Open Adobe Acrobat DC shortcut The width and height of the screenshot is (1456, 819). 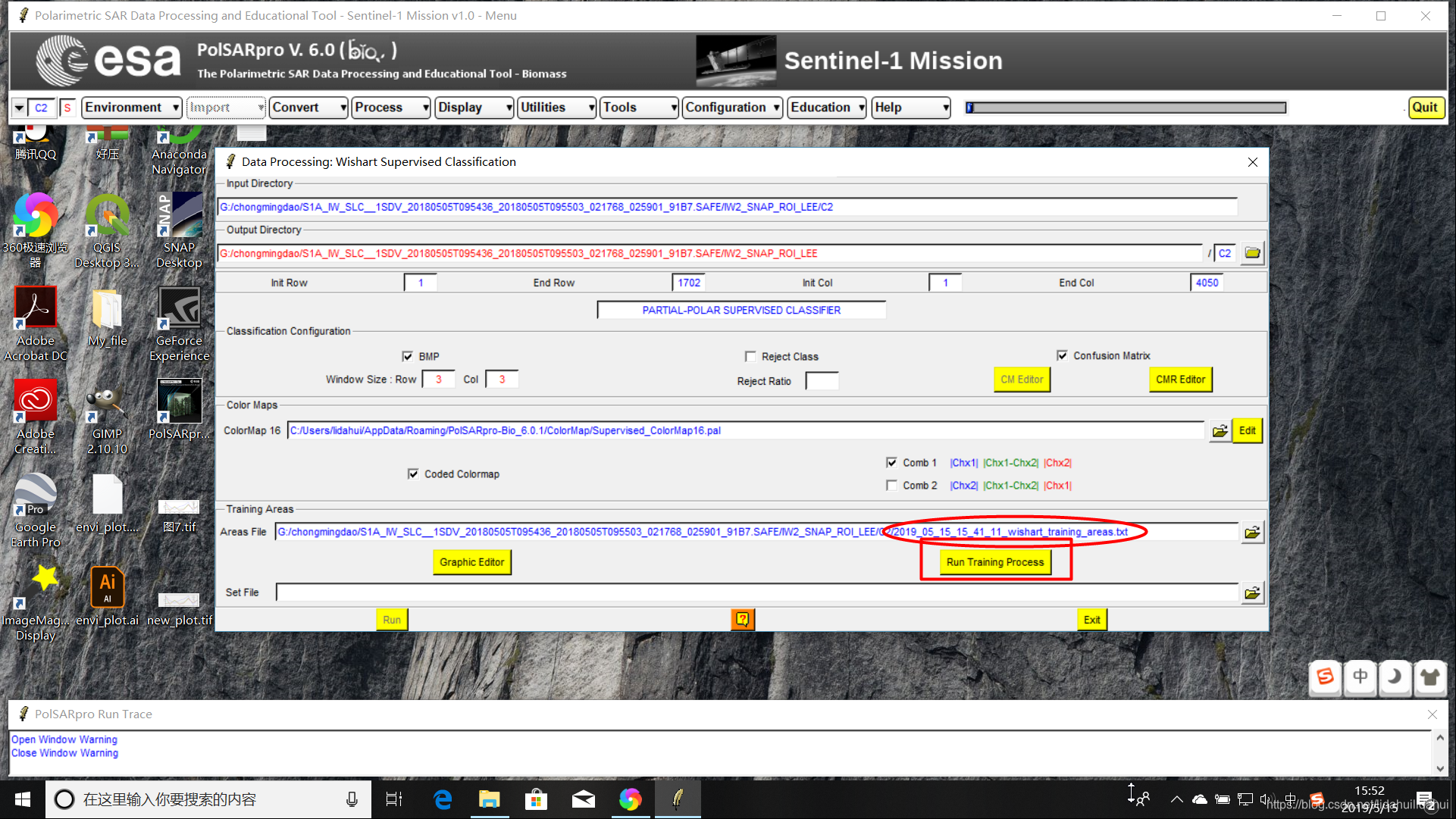coord(36,324)
